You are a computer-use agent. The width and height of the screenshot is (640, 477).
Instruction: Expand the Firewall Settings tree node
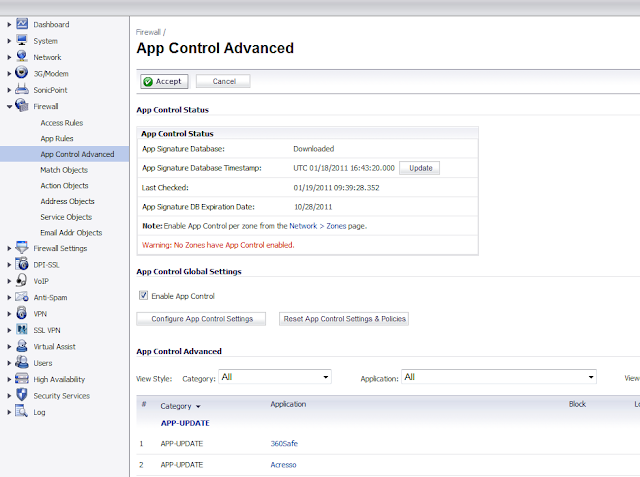pyautogui.click(x=9, y=249)
